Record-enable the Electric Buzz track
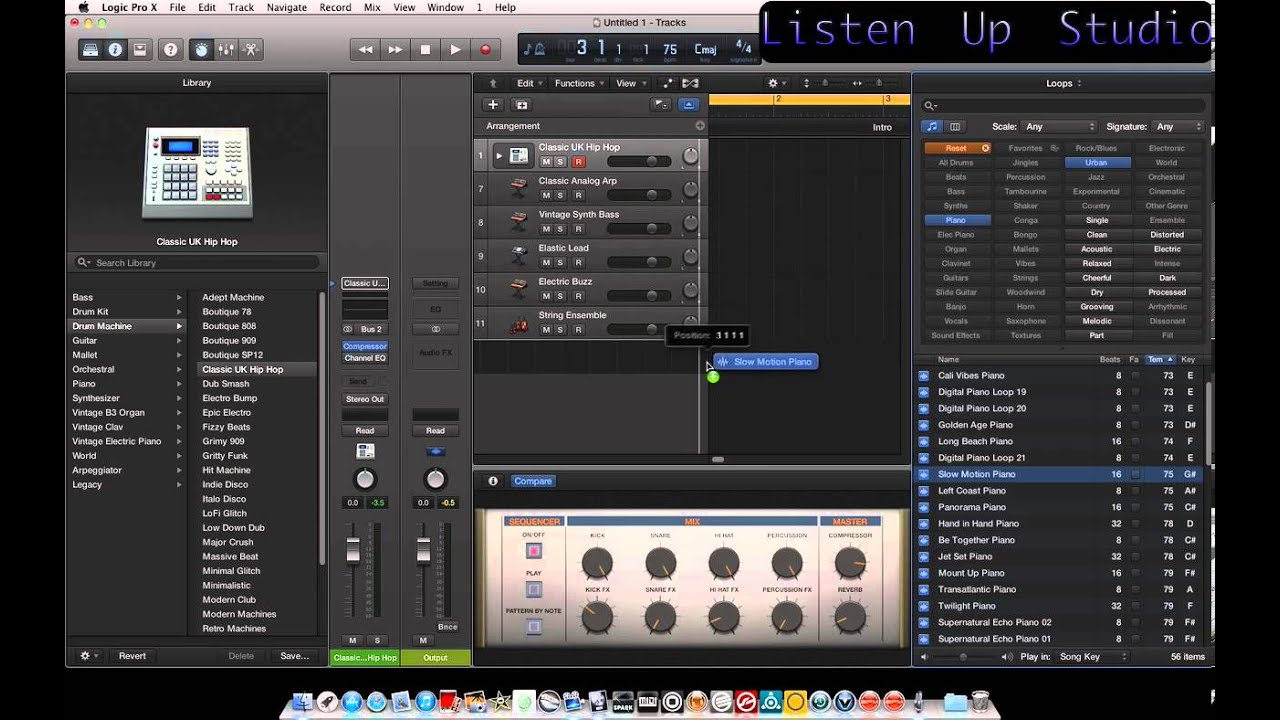This screenshot has width=1280, height=720. click(578, 296)
